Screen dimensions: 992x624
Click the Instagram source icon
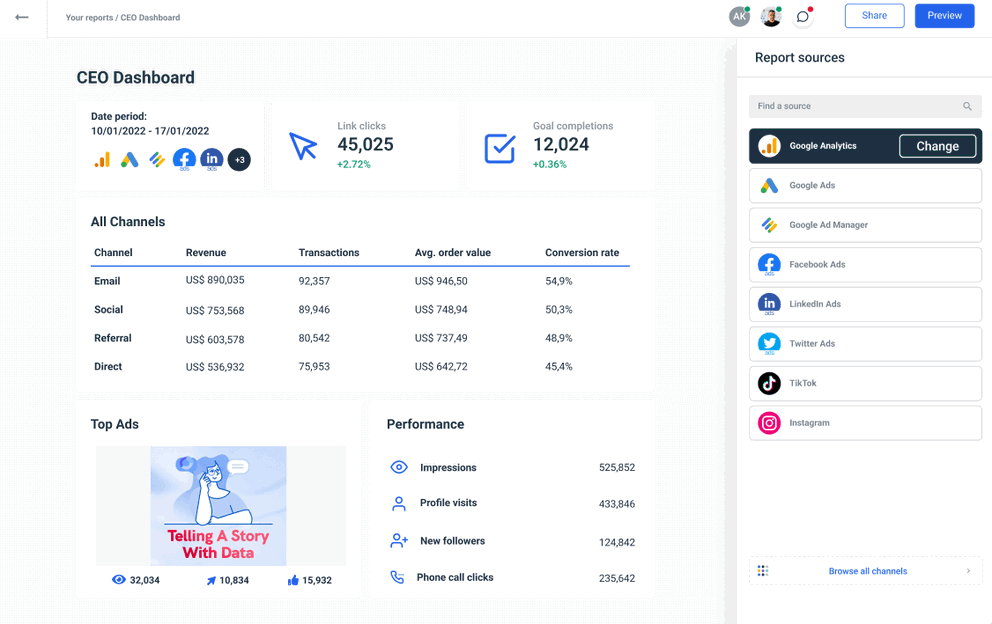769,423
